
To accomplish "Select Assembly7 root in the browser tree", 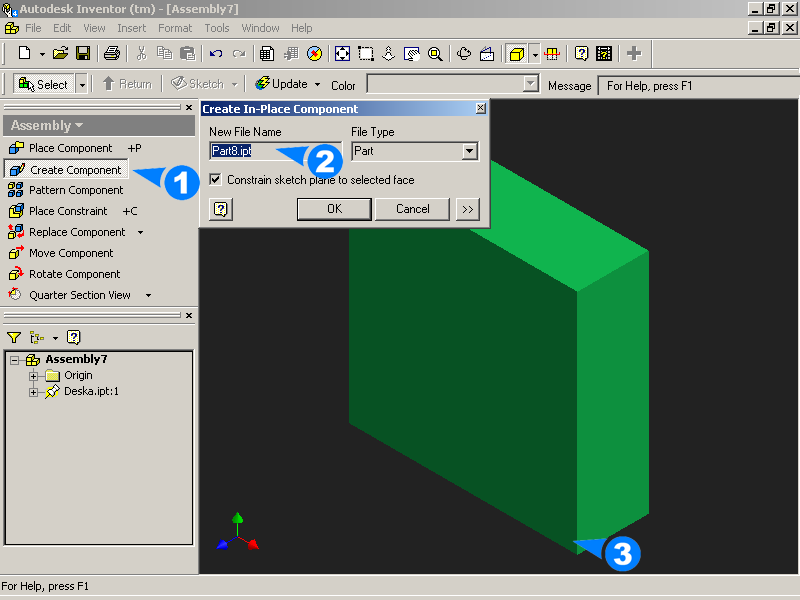I will tap(76, 359).
